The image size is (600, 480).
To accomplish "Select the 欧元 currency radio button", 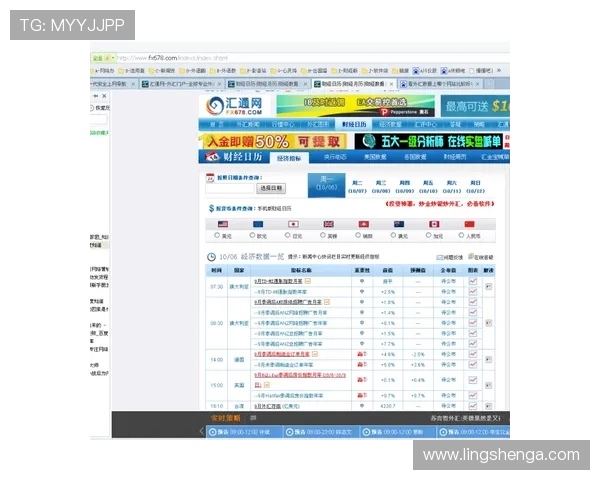I will (252, 236).
